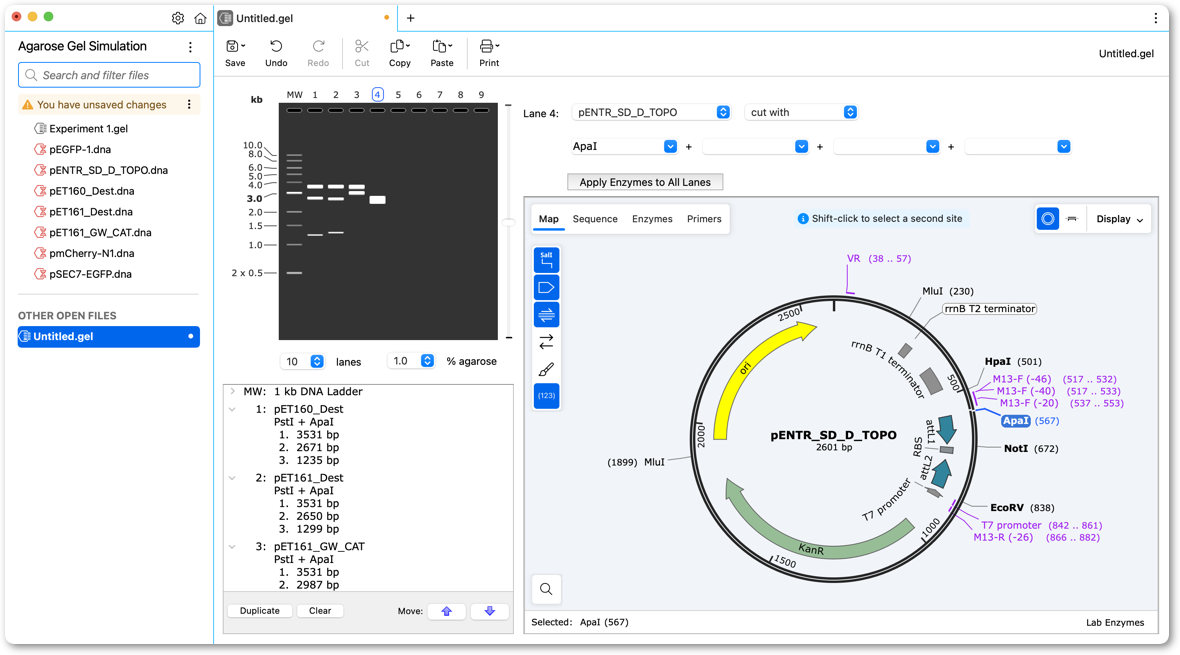This screenshot has width=1180, height=655.
Task: Switch to the Sequence tab
Action: (595, 219)
